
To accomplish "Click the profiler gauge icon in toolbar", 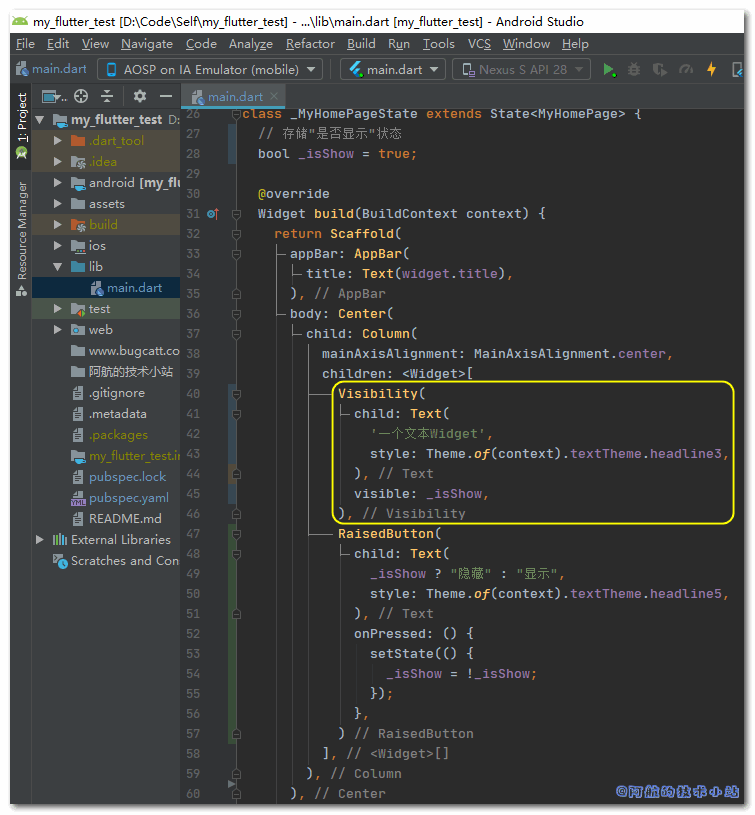I will 685,70.
